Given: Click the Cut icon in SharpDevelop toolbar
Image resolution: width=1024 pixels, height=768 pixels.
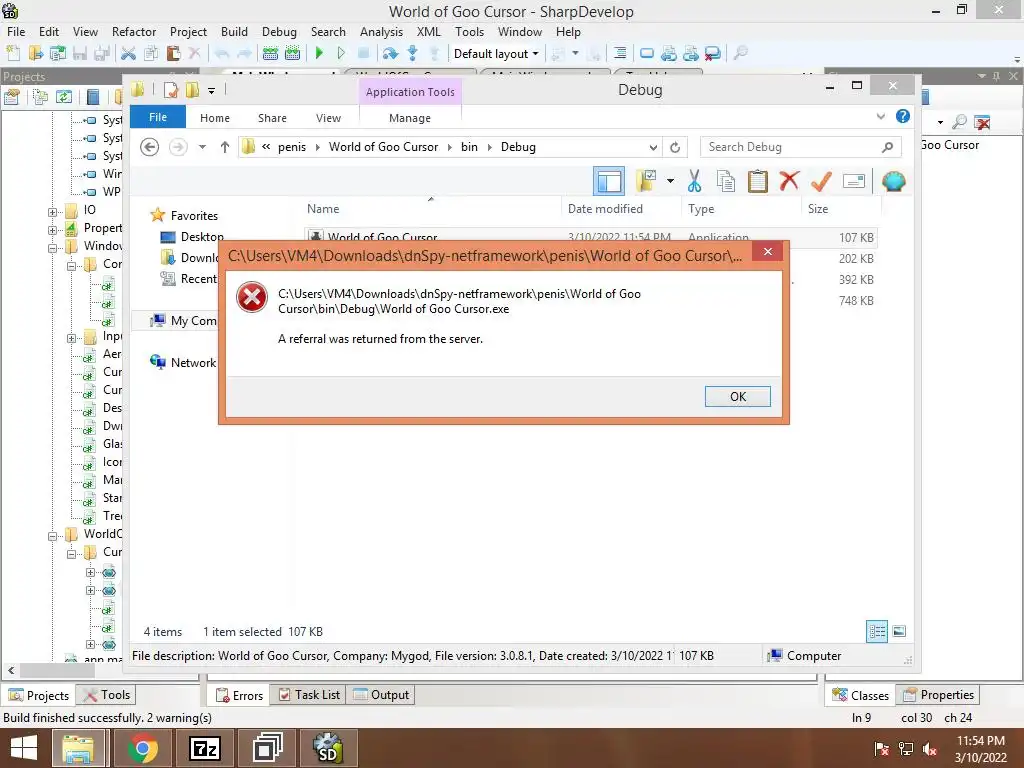Looking at the screenshot, I should point(128,53).
